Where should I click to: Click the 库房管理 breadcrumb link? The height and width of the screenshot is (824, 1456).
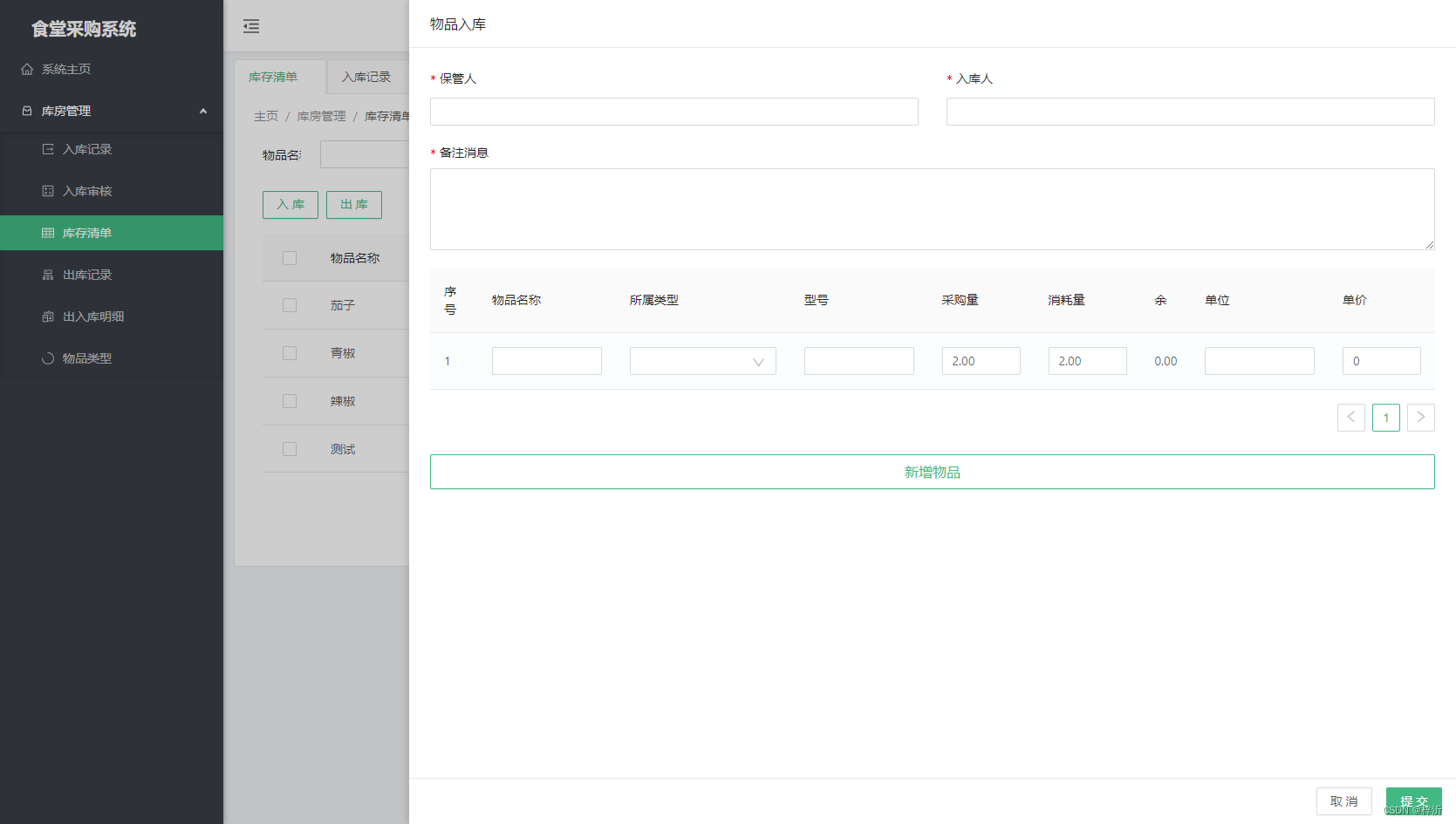(321, 116)
